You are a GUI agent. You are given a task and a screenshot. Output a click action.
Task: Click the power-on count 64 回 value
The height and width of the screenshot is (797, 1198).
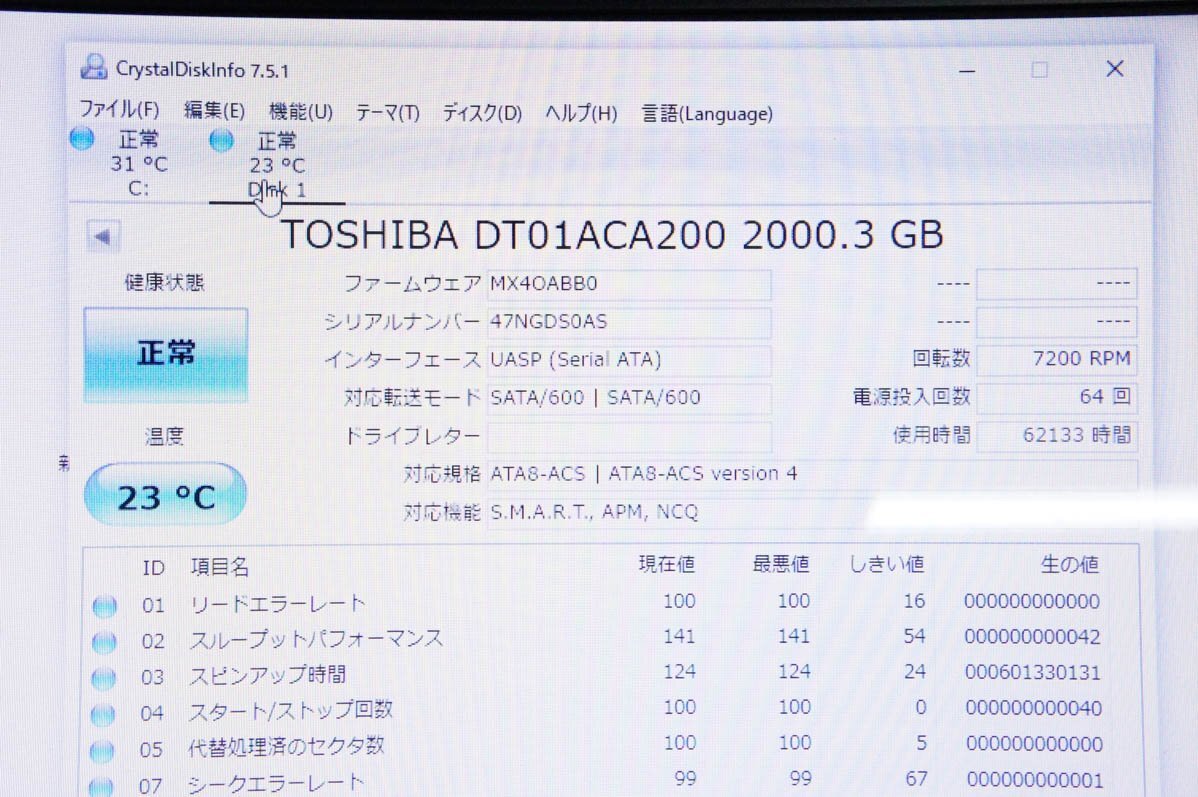click(1057, 397)
